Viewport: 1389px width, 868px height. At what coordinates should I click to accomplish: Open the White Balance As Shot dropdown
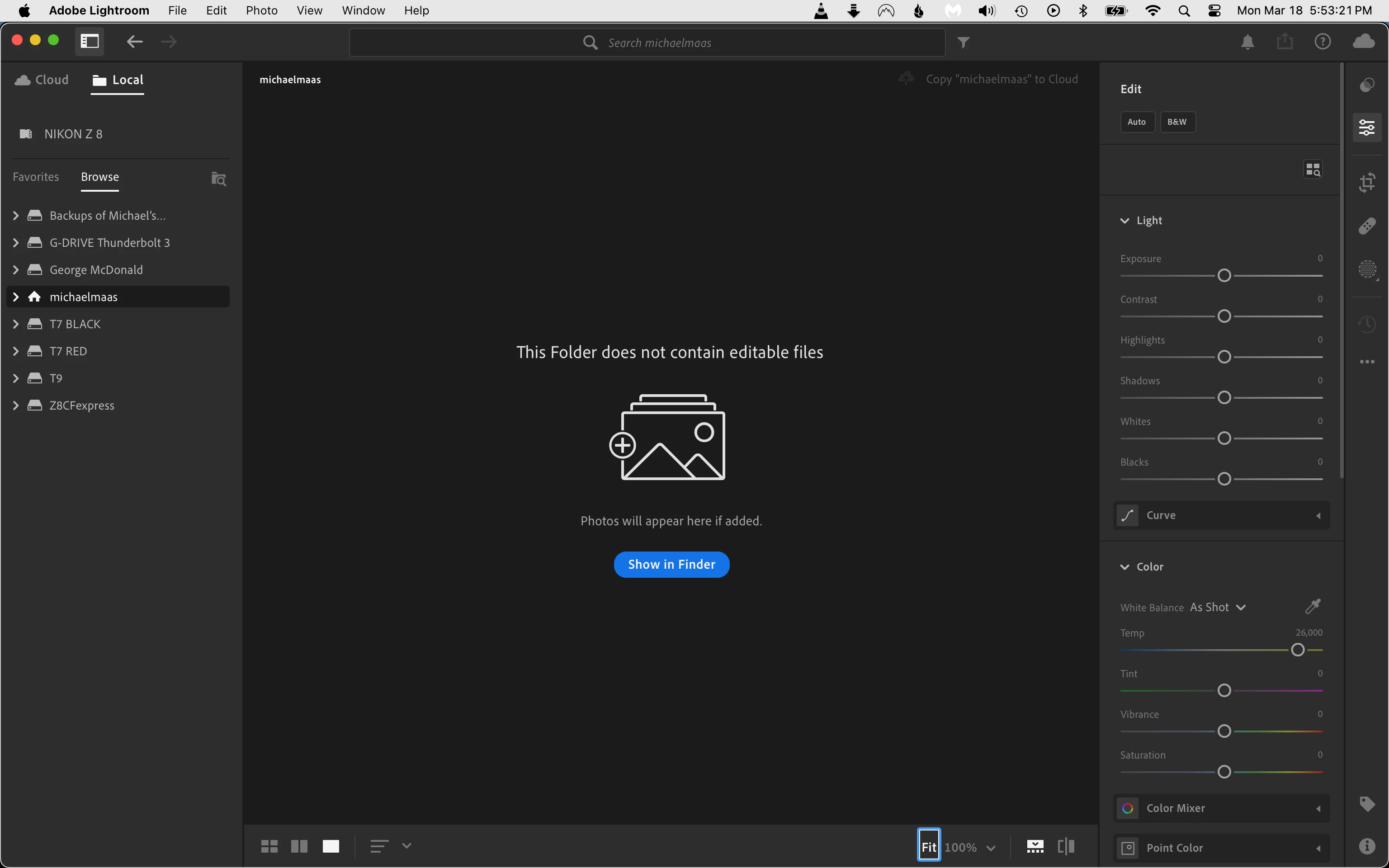tap(1217, 607)
